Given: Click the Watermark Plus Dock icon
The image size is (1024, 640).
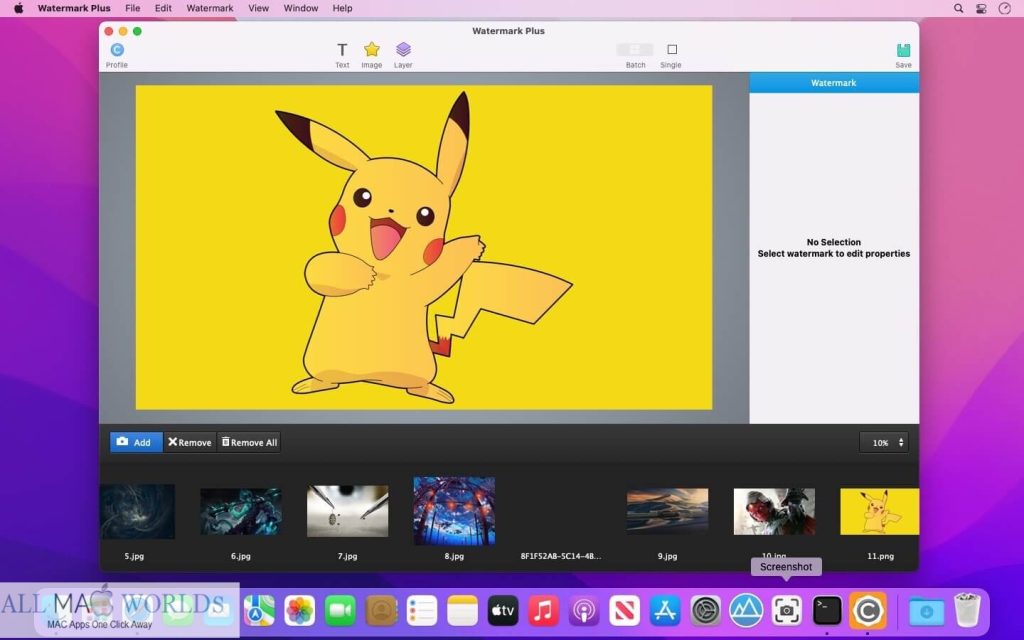Looking at the screenshot, I should (x=868, y=611).
